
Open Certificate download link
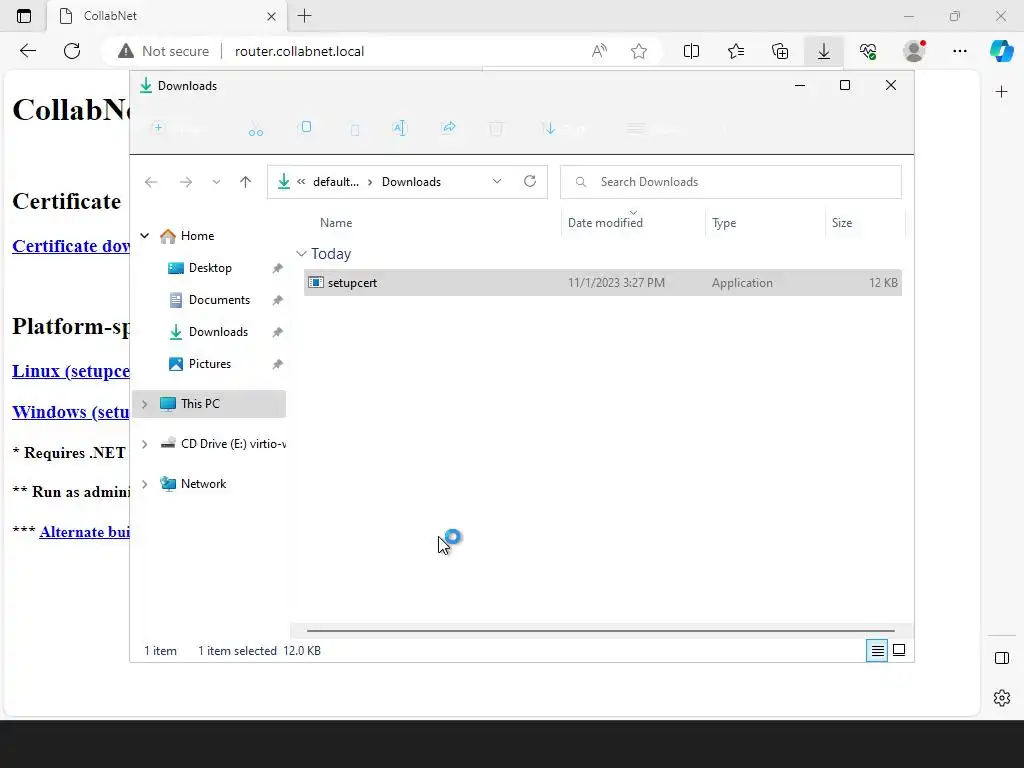[x=71, y=246]
